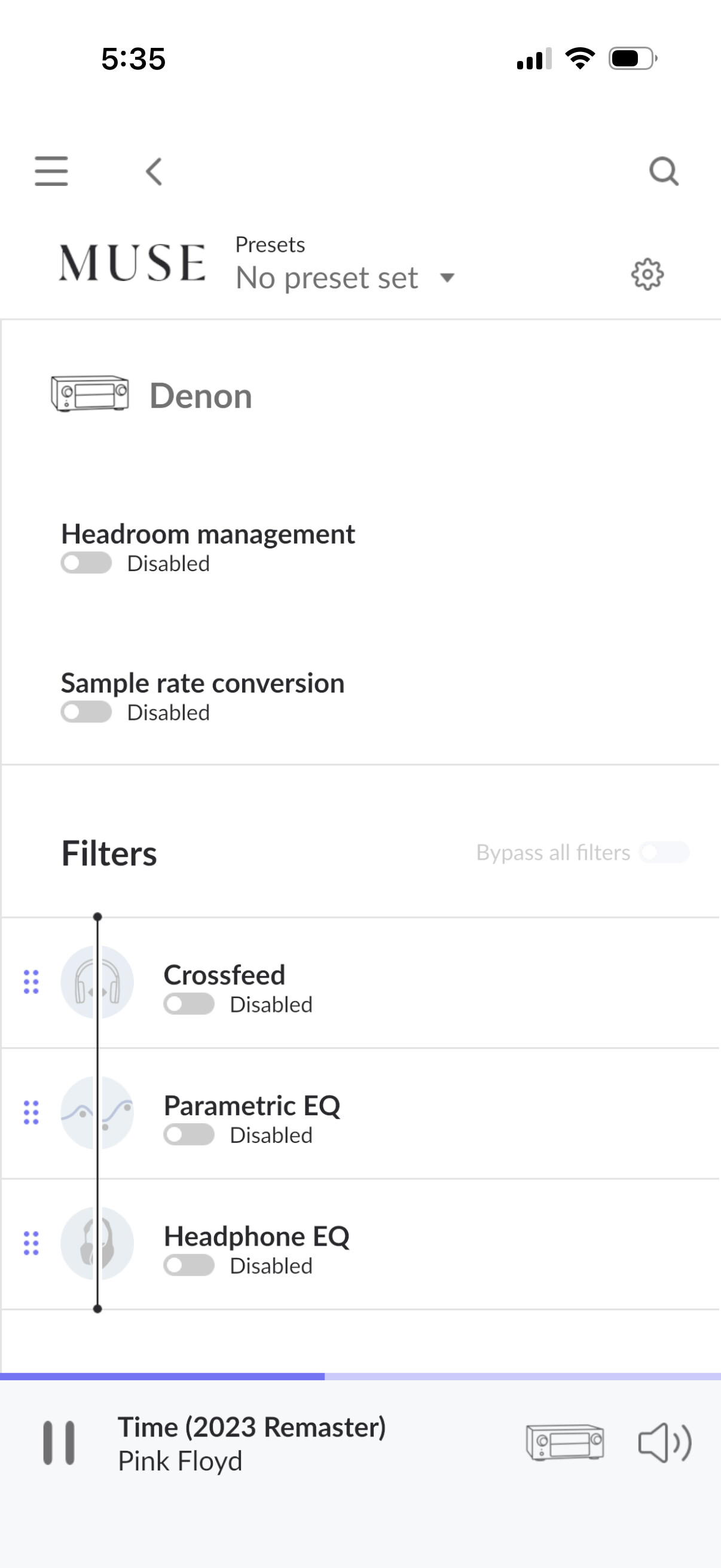Tap the Headphone EQ icon

point(97,1243)
